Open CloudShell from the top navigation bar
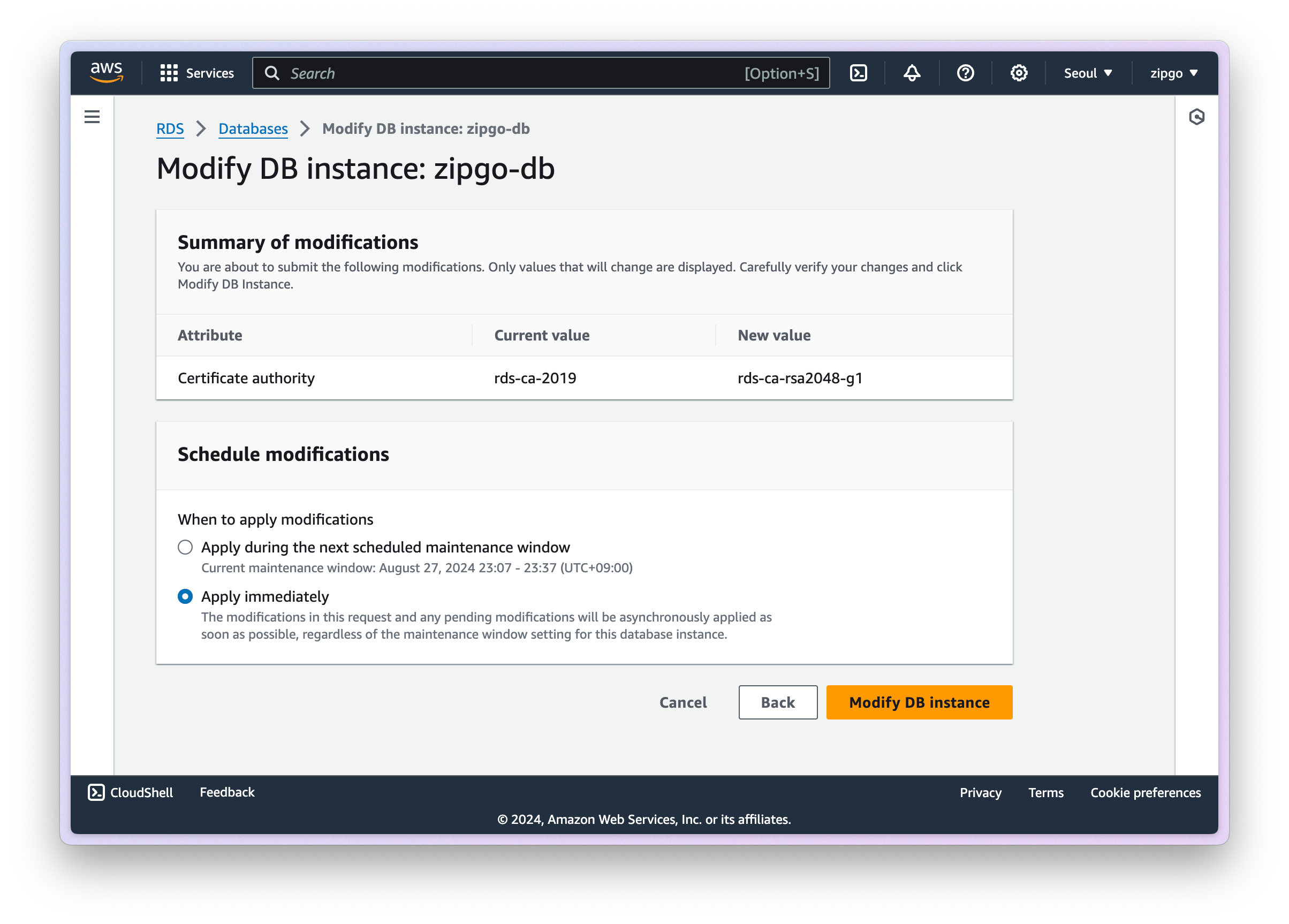Viewport: 1289px width, 924px height. click(858, 73)
